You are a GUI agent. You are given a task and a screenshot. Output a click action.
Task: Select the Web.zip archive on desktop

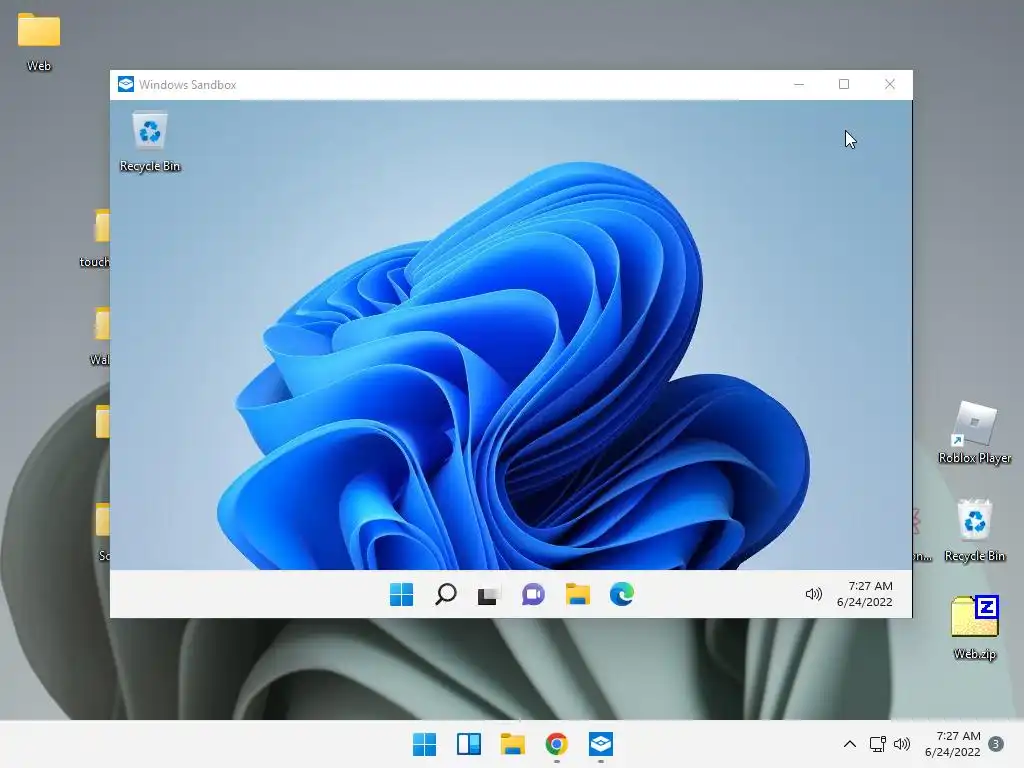(x=974, y=628)
